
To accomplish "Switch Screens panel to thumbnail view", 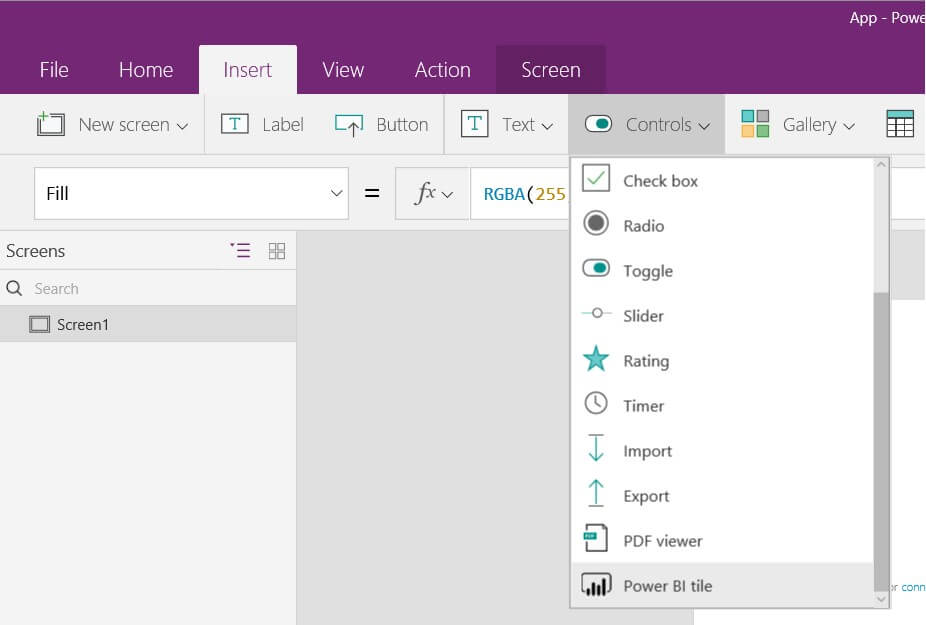I will [277, 251].
